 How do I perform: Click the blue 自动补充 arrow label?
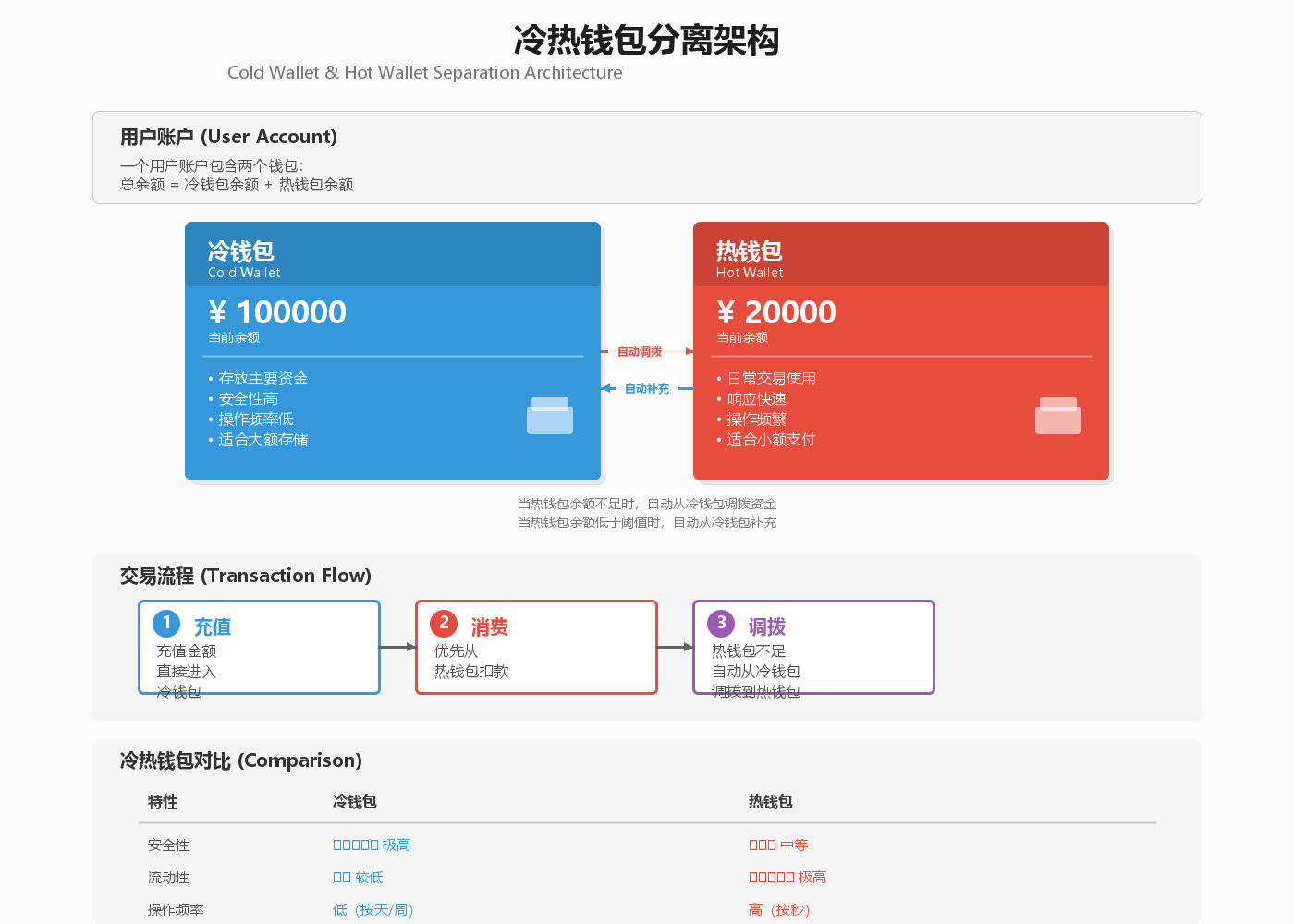coord(647,389)
